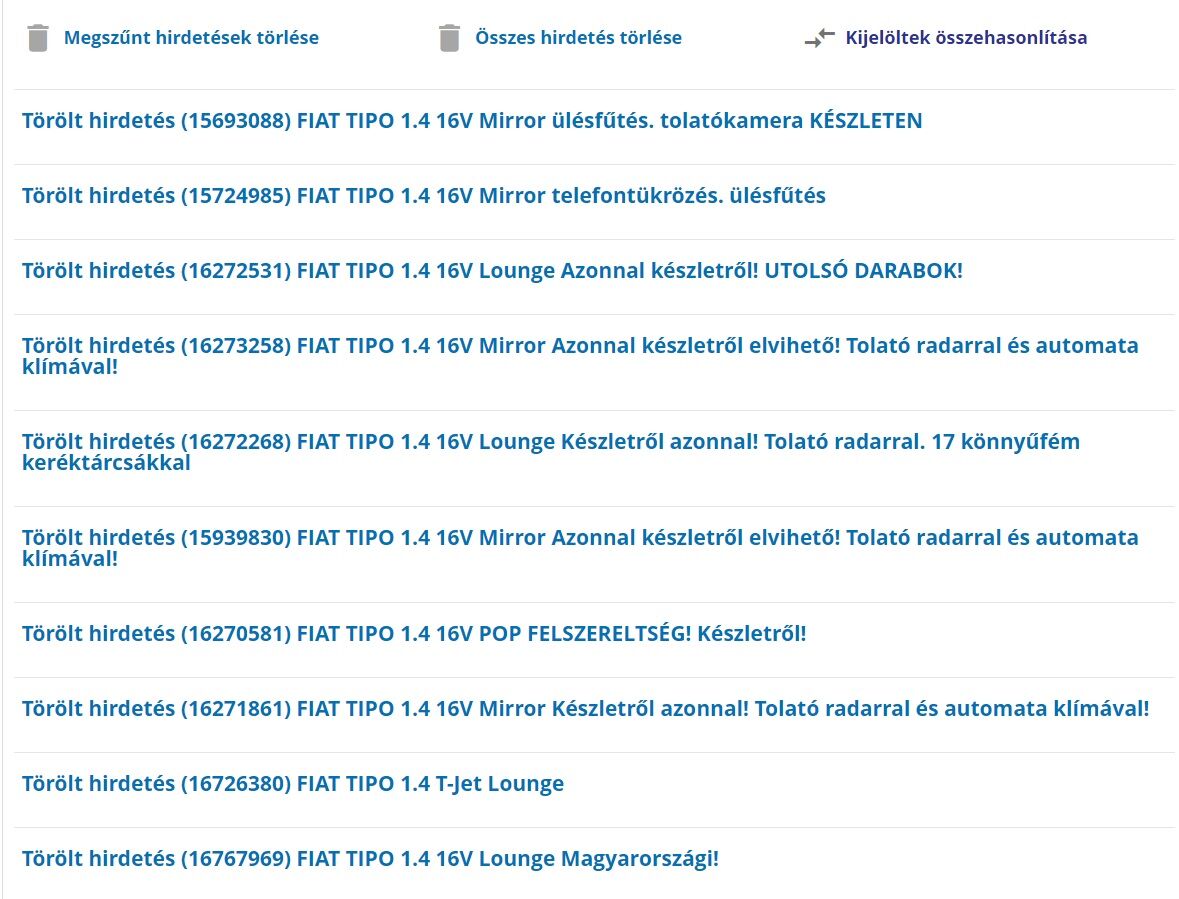Open ad 16271861 Mirror Készletről azonnal
Image resolution: width=1179 pixels, height=899 pixels.
(x=585, y=709)
